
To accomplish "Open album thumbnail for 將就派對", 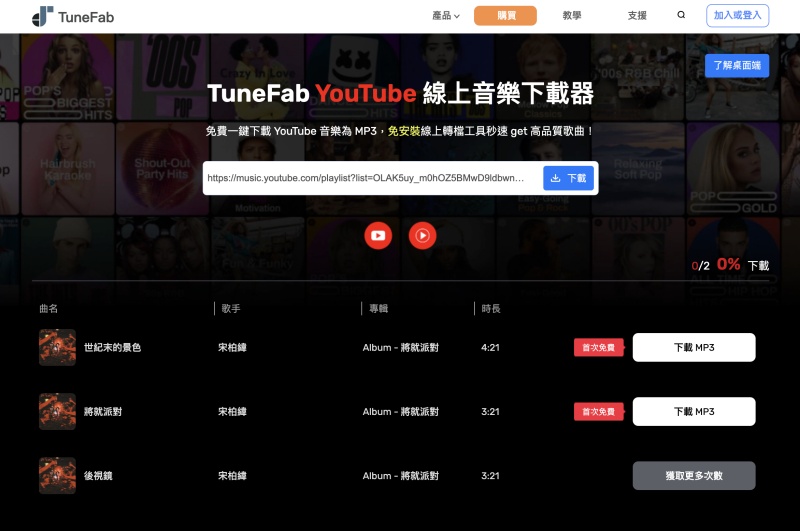I will 57,412.
